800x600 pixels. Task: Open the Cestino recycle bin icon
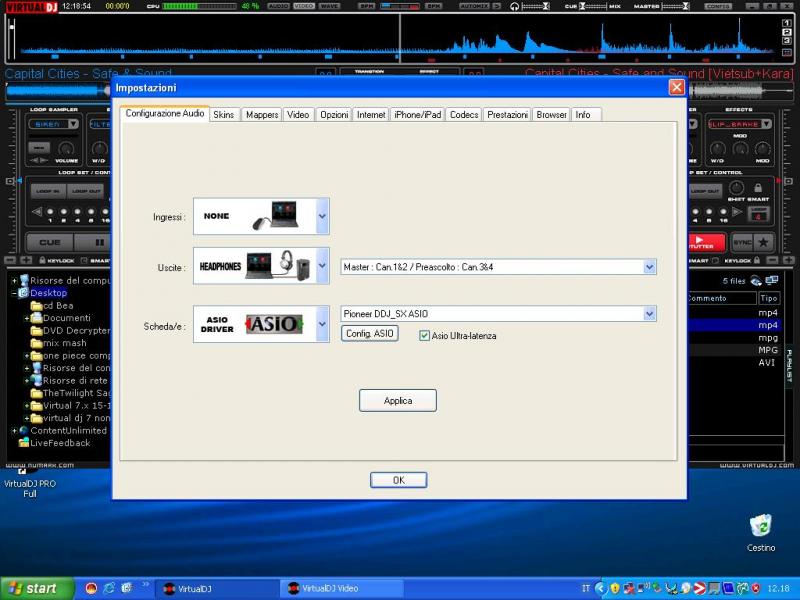(761, 525)
